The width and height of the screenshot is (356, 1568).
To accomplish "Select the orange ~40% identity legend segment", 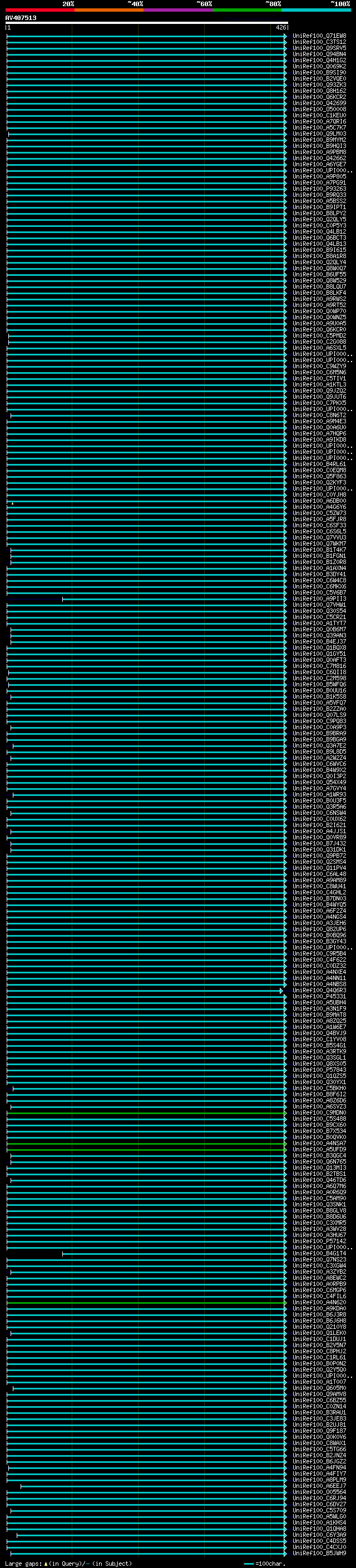I will (109, 10).
